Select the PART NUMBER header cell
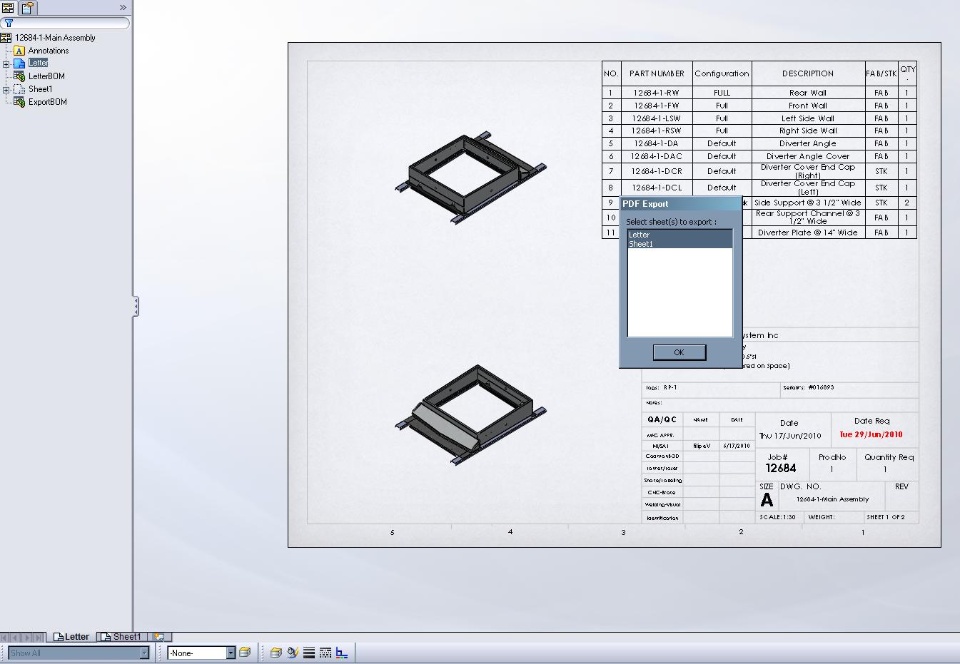This screenshot has width=960, height=664. [x=656, y=73]
